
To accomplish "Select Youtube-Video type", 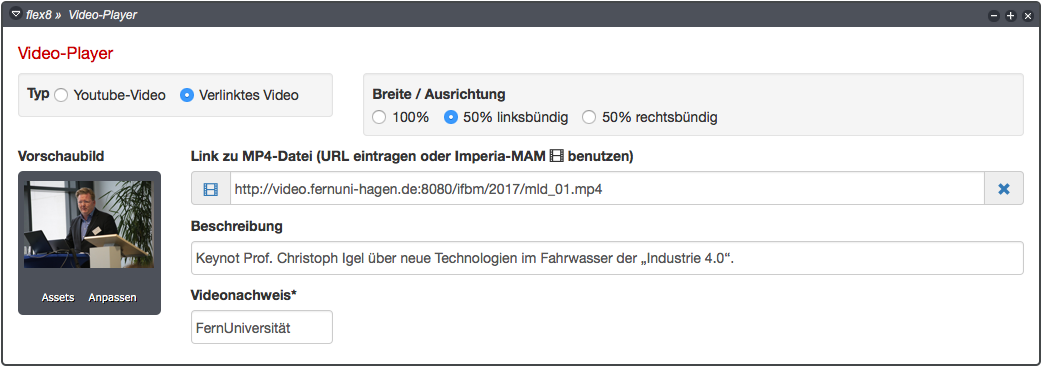I will [x=61, y=95].
